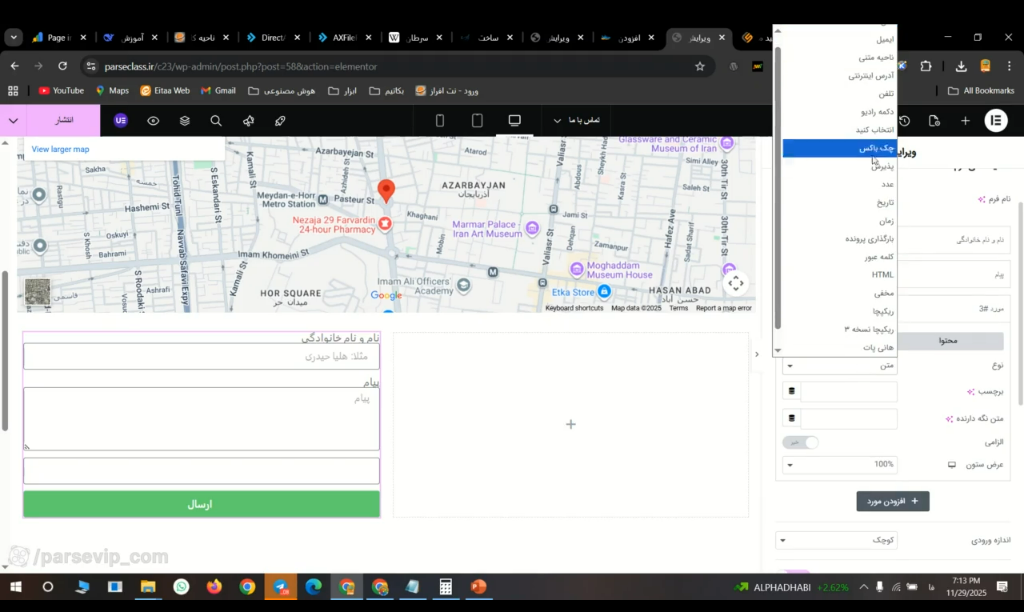Screen dimensions: 1024x612
Task: Open the Elementor panel menu icon
Action: click(x=996, y=120)
